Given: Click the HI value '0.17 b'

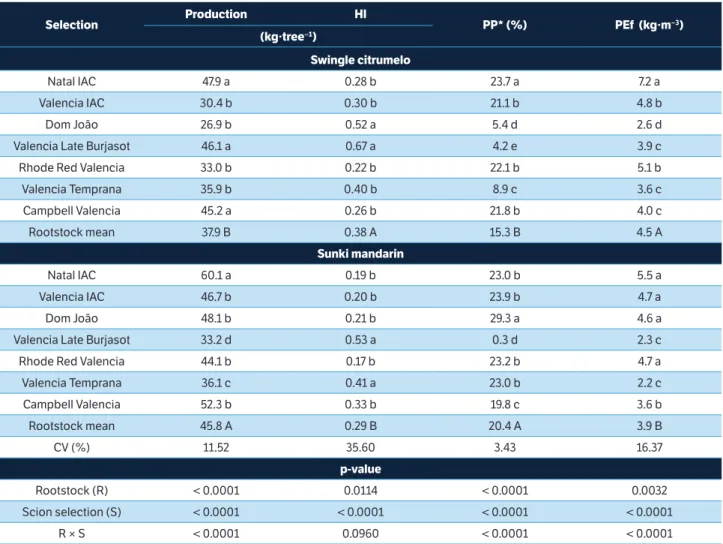Looking at the screenshot, I should 360,361.
